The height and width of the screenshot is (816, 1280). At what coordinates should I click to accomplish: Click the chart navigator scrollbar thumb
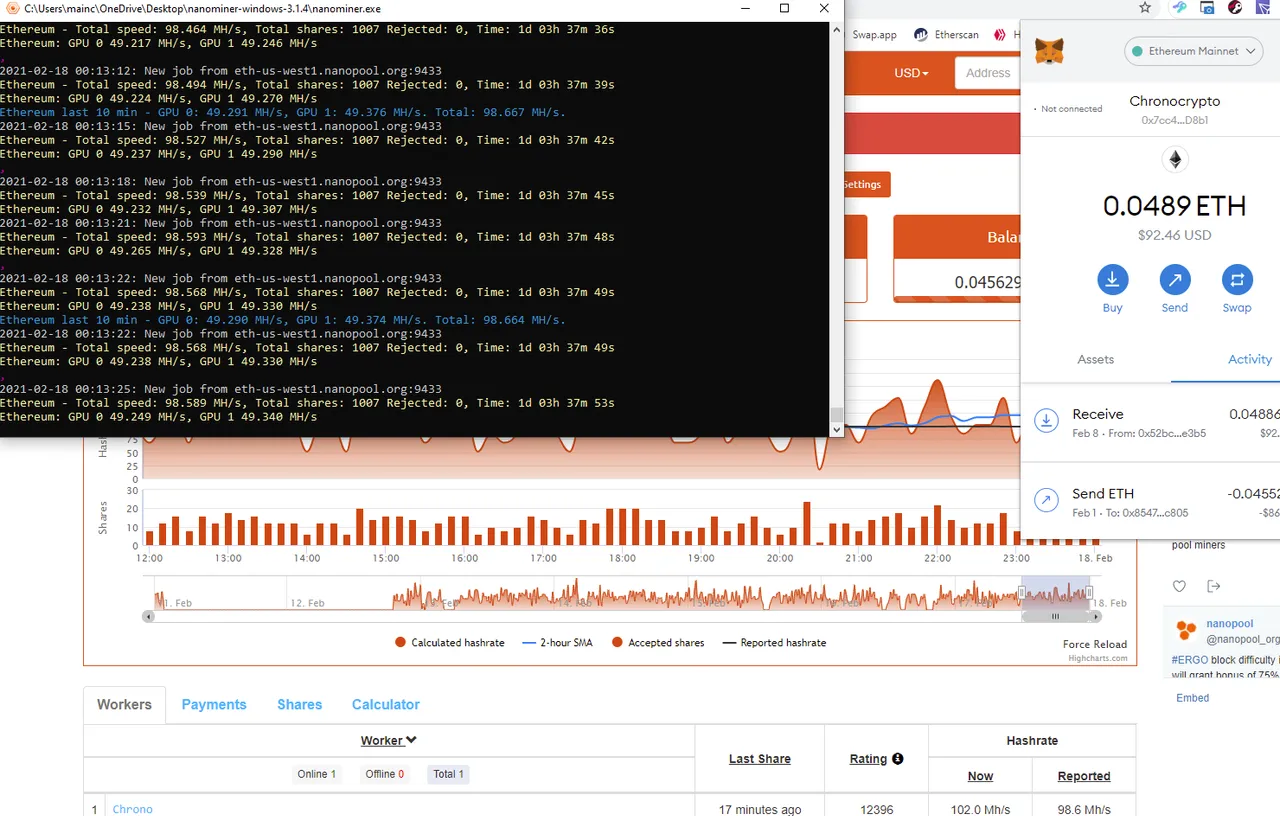click(x=1054, y=617)
